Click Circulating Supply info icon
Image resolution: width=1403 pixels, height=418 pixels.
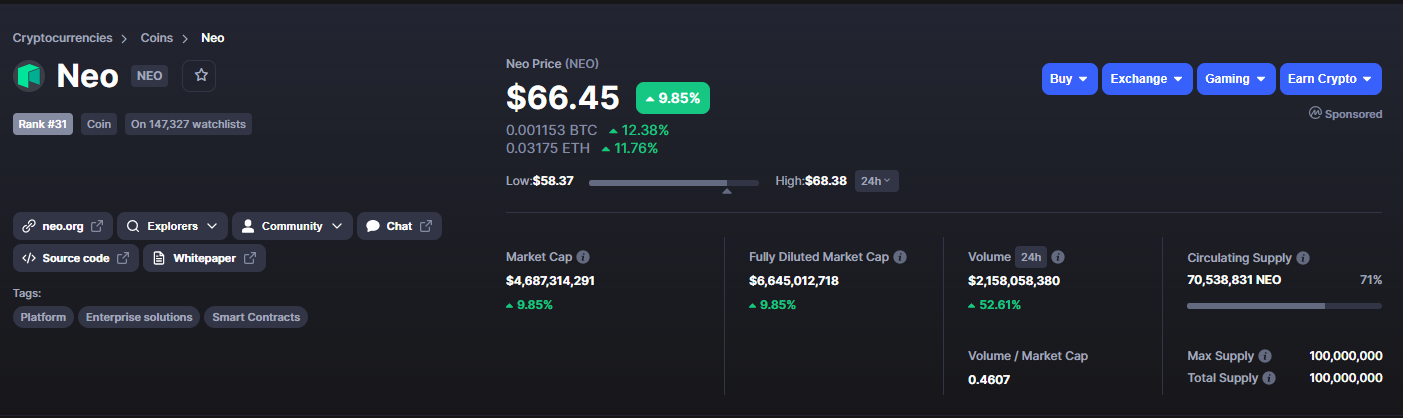tap(1303, 258)
